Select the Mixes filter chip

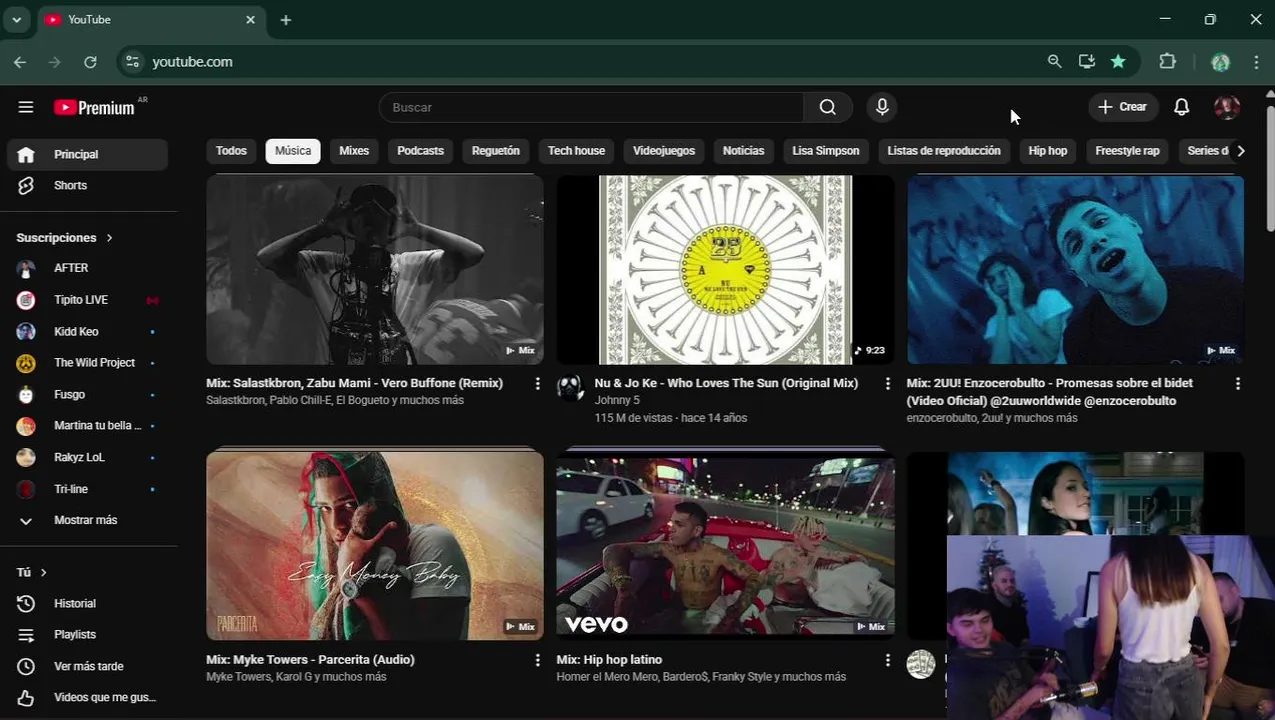tap(354, 151)
